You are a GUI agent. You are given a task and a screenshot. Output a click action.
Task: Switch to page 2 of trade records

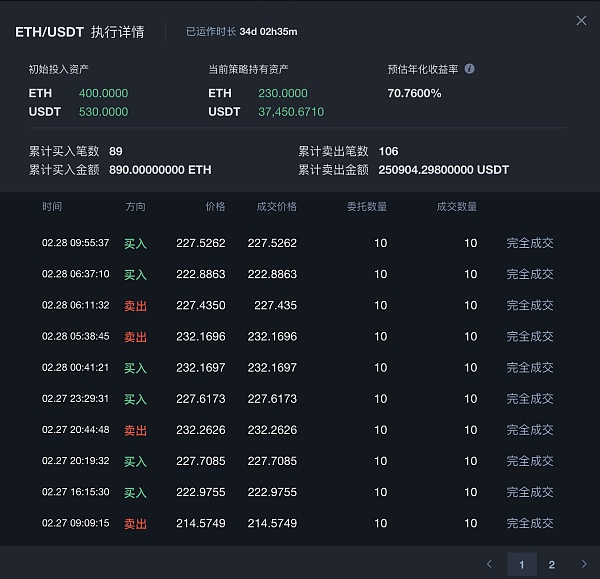[552, 564]
